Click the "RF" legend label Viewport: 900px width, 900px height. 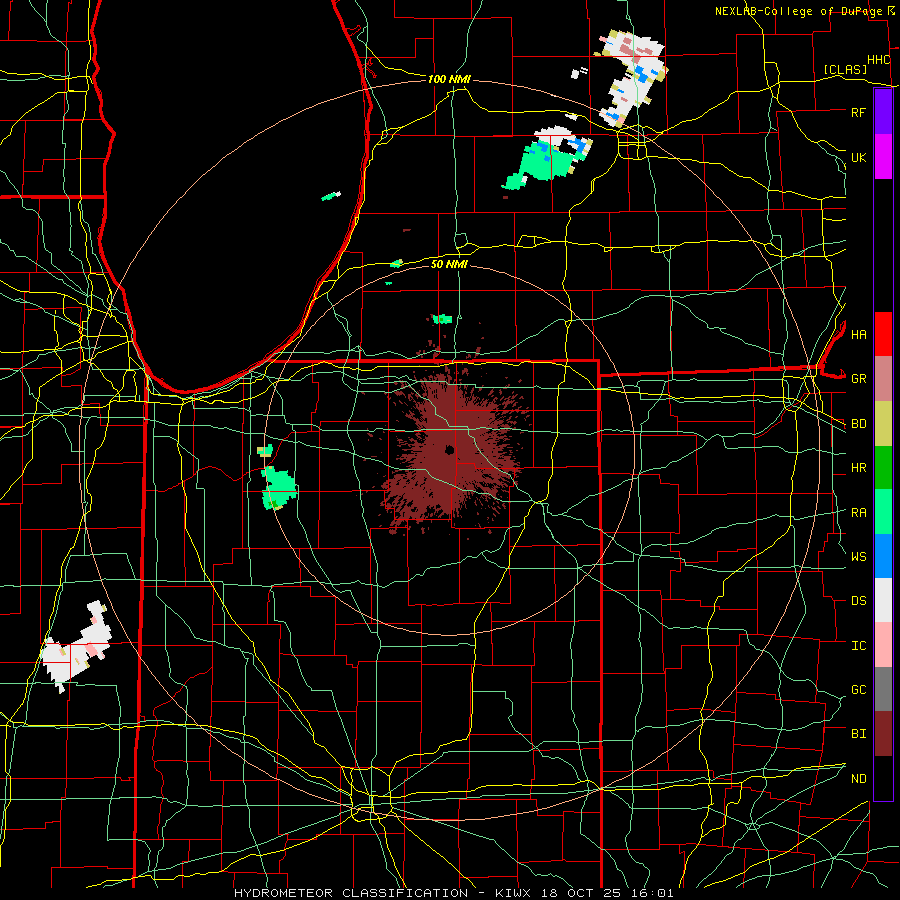[858, 112]
